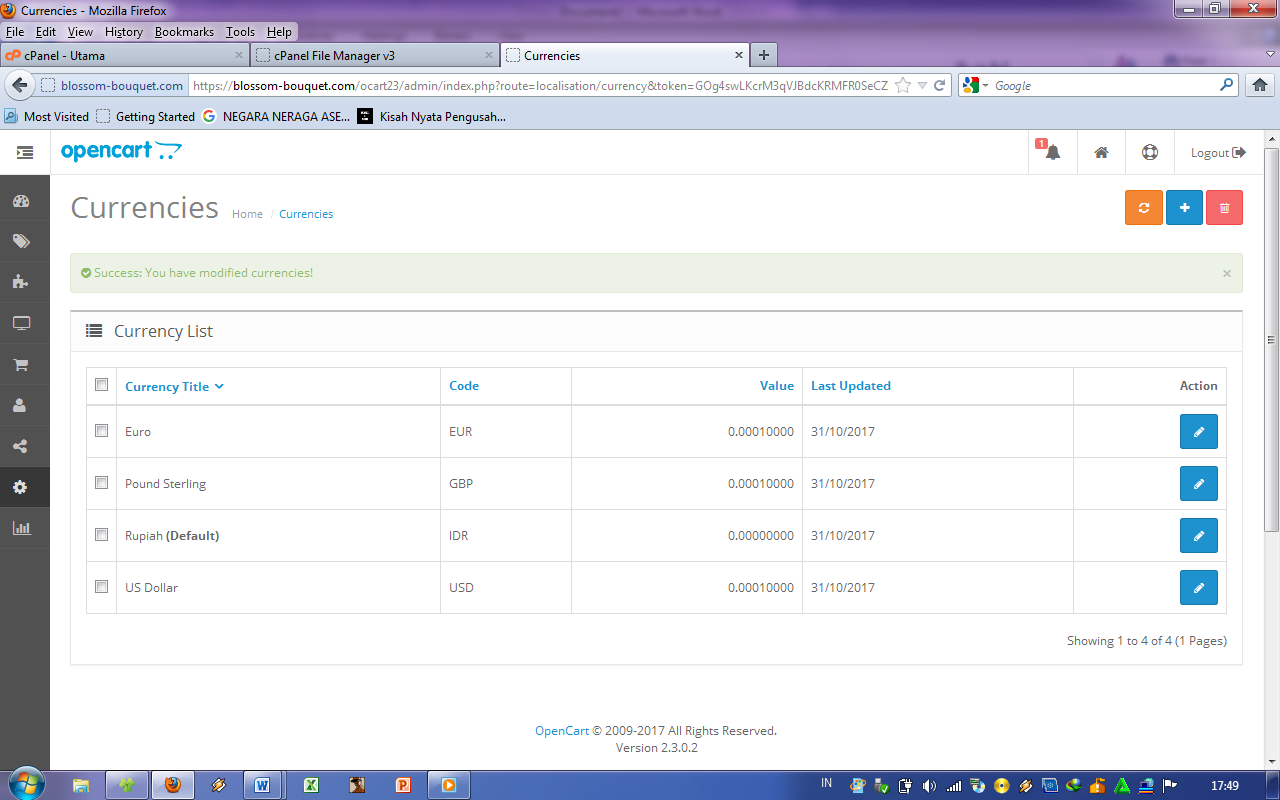Viewport: 1280px width, 800px height.
Task: Open Word from the taskbar
Action: (x=262, y=785)
